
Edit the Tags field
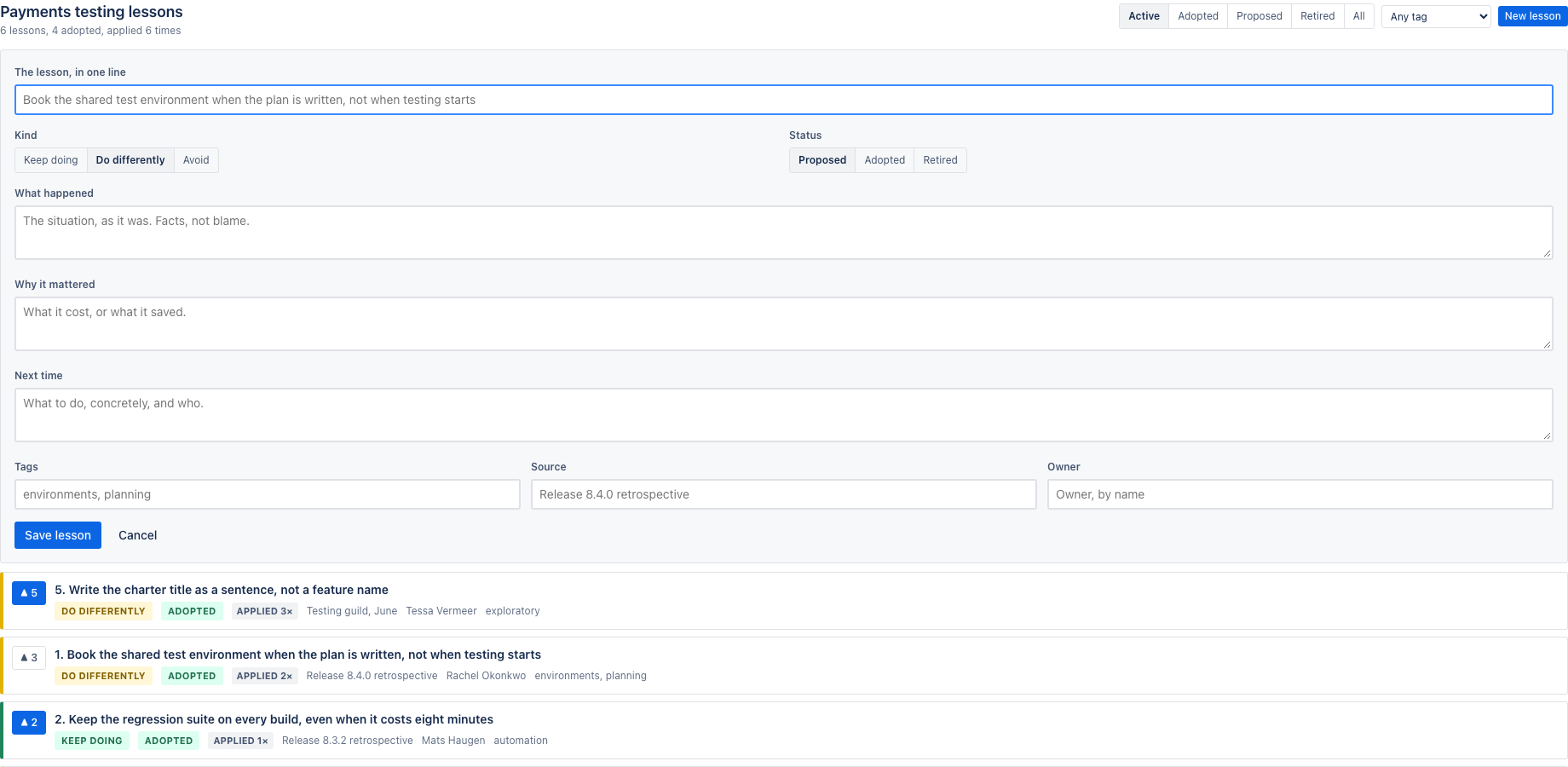click(268, 494)
